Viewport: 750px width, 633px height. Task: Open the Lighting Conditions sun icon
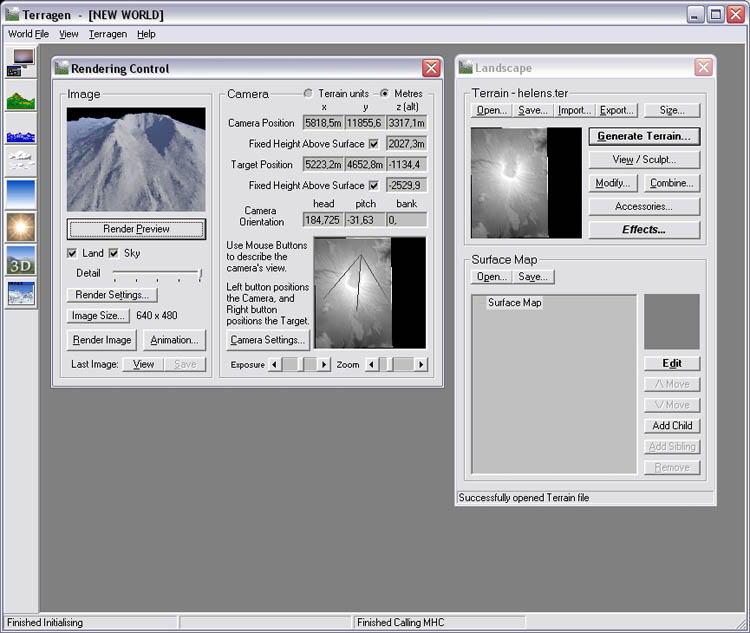click(20, 227)
